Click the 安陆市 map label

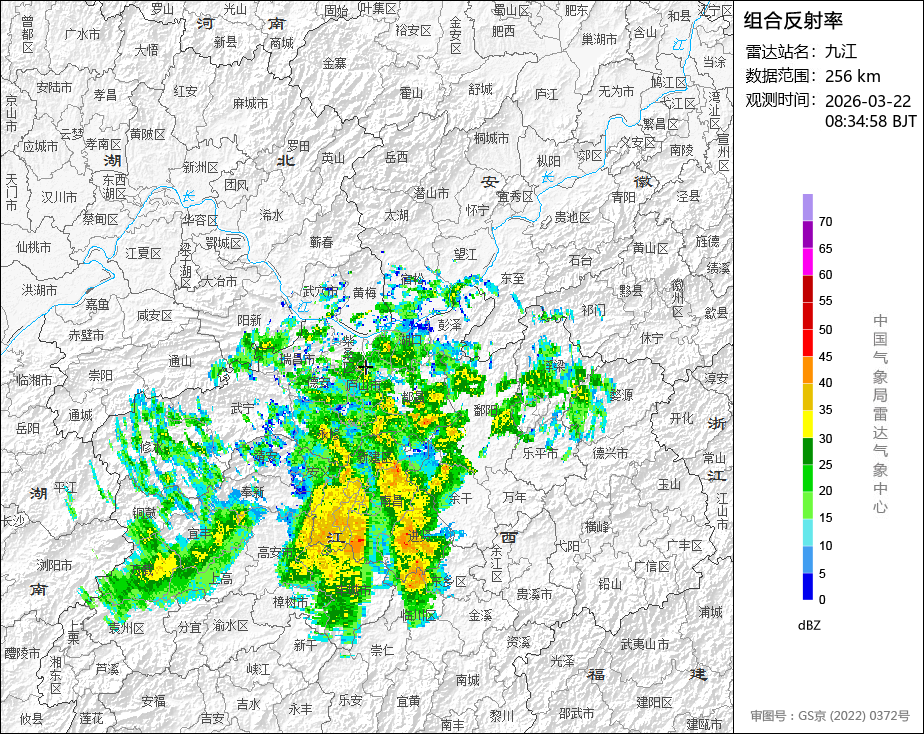click(x=54, y=88)
